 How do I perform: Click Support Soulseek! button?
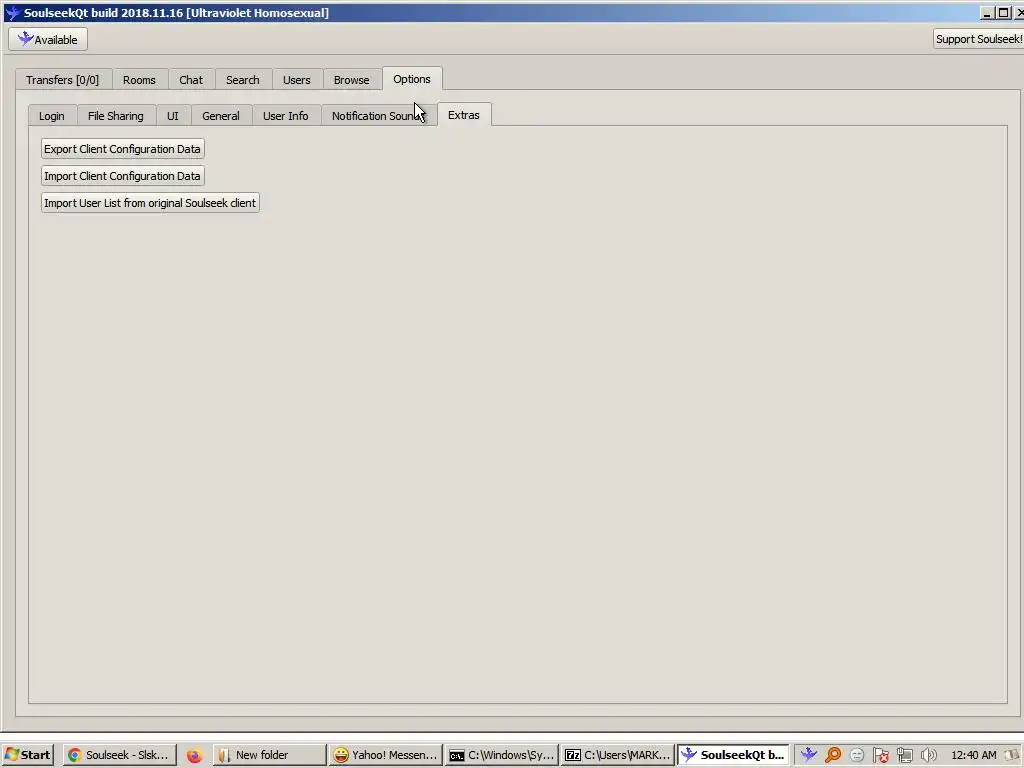978,39
